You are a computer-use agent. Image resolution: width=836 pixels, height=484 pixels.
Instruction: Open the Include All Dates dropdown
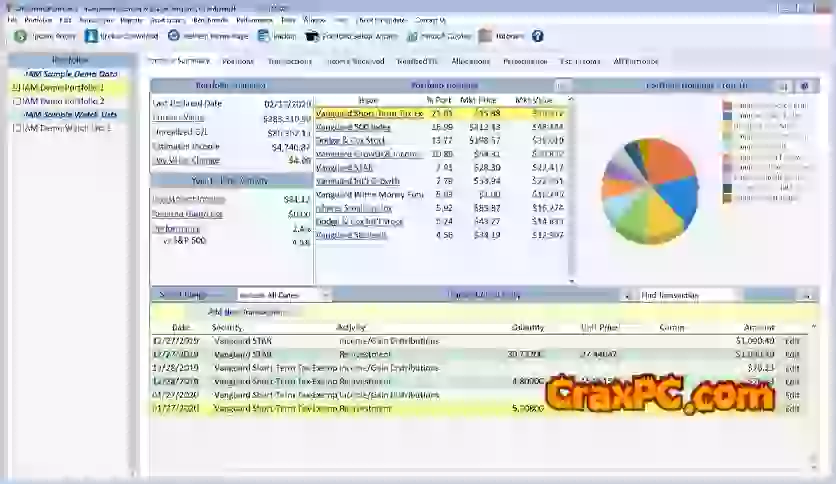coord(324,296)
